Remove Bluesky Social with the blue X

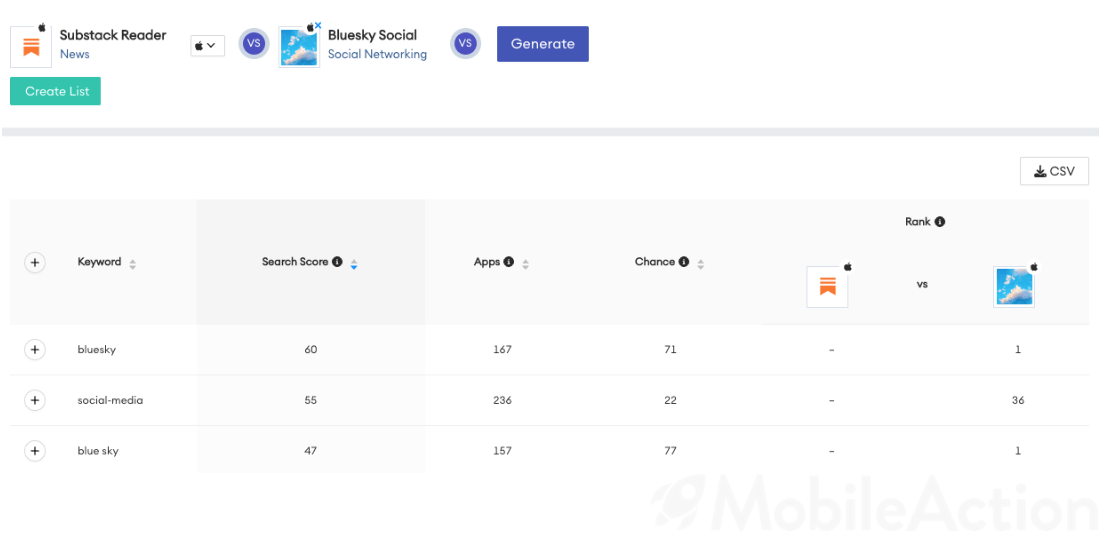(318, 25)
